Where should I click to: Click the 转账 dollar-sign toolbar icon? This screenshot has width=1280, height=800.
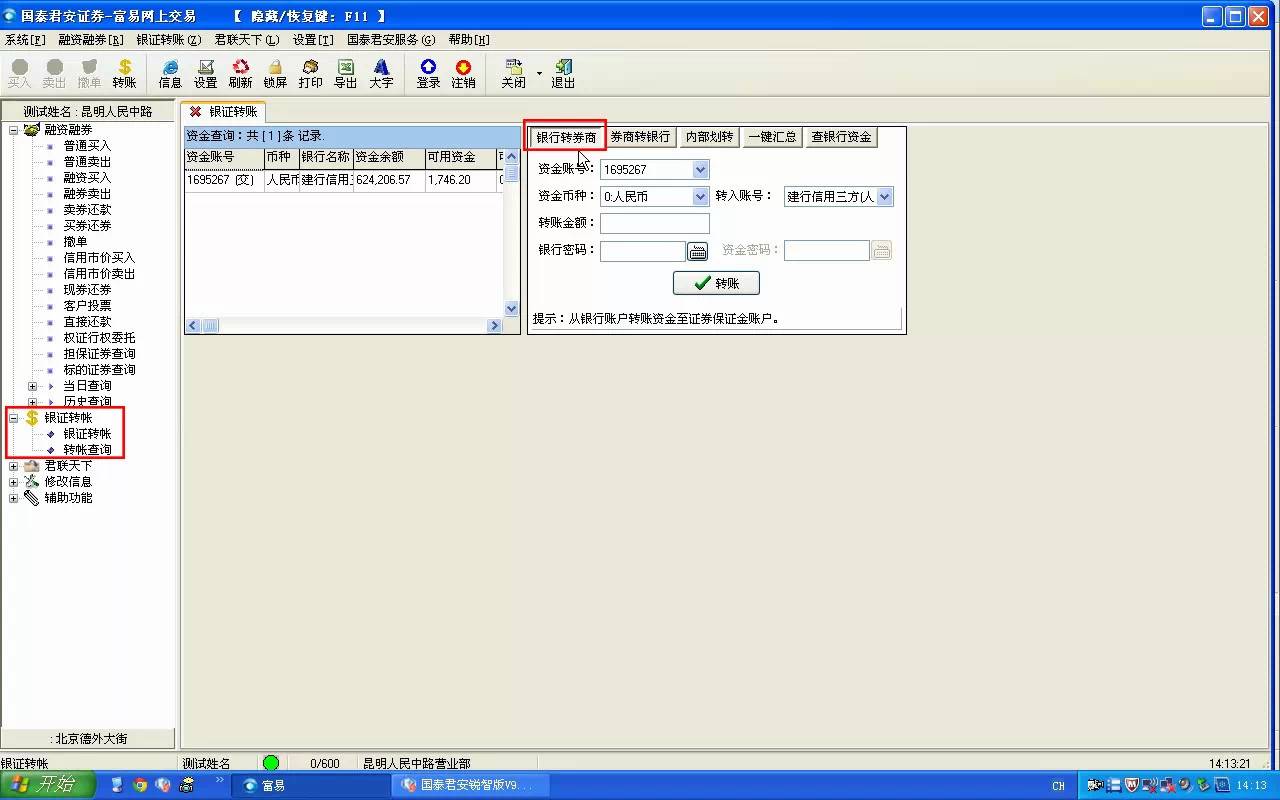click(124, 73)
